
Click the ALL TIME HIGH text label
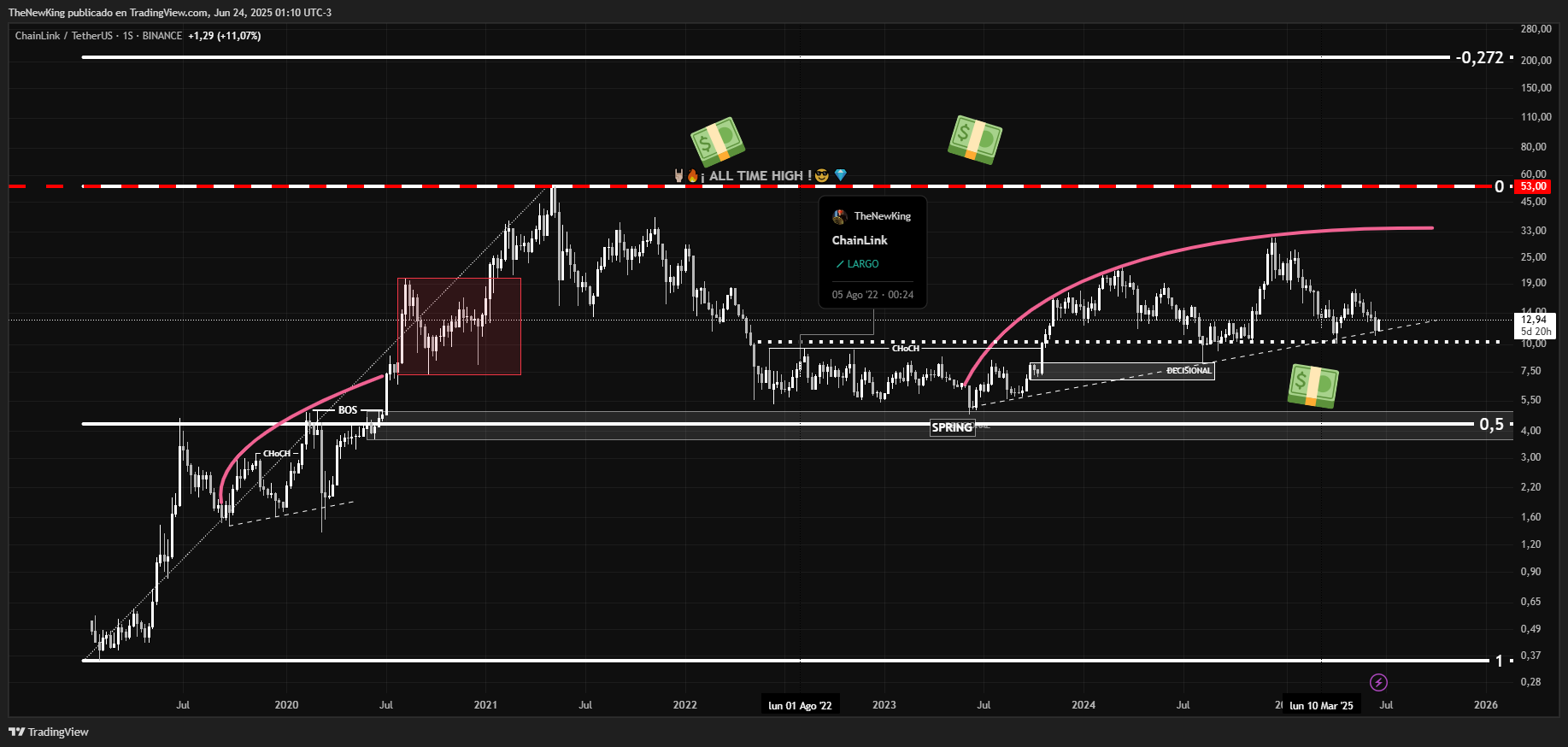tap(760, 176)
